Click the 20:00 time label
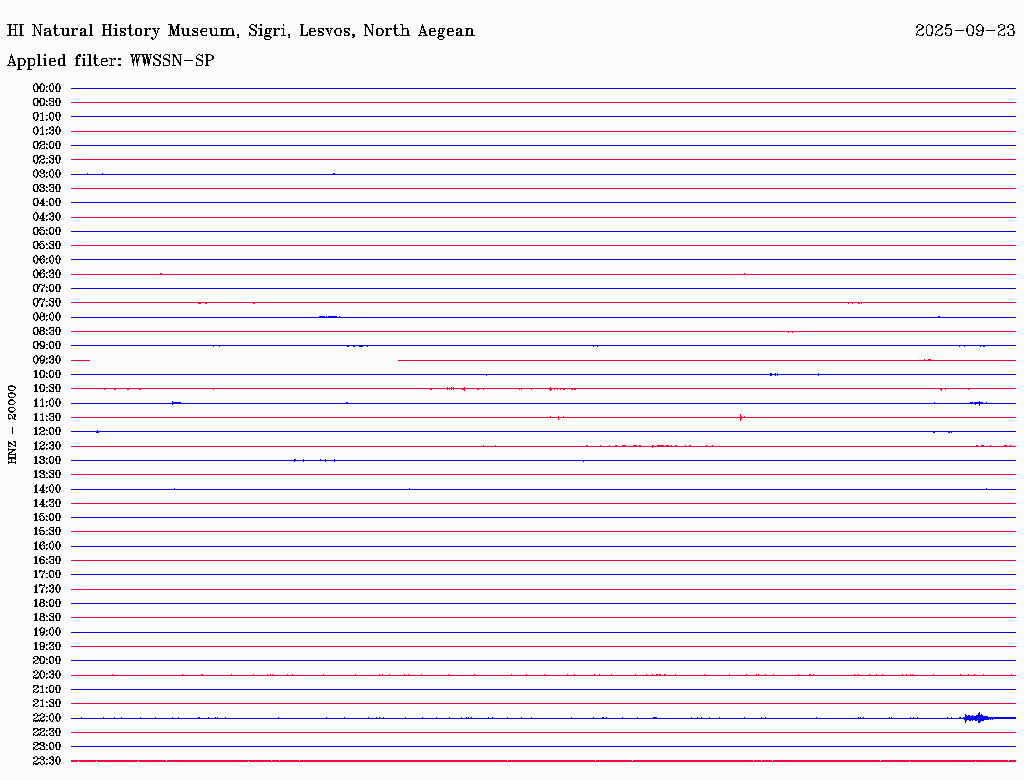1024x780 pixels. click(47, 660)
